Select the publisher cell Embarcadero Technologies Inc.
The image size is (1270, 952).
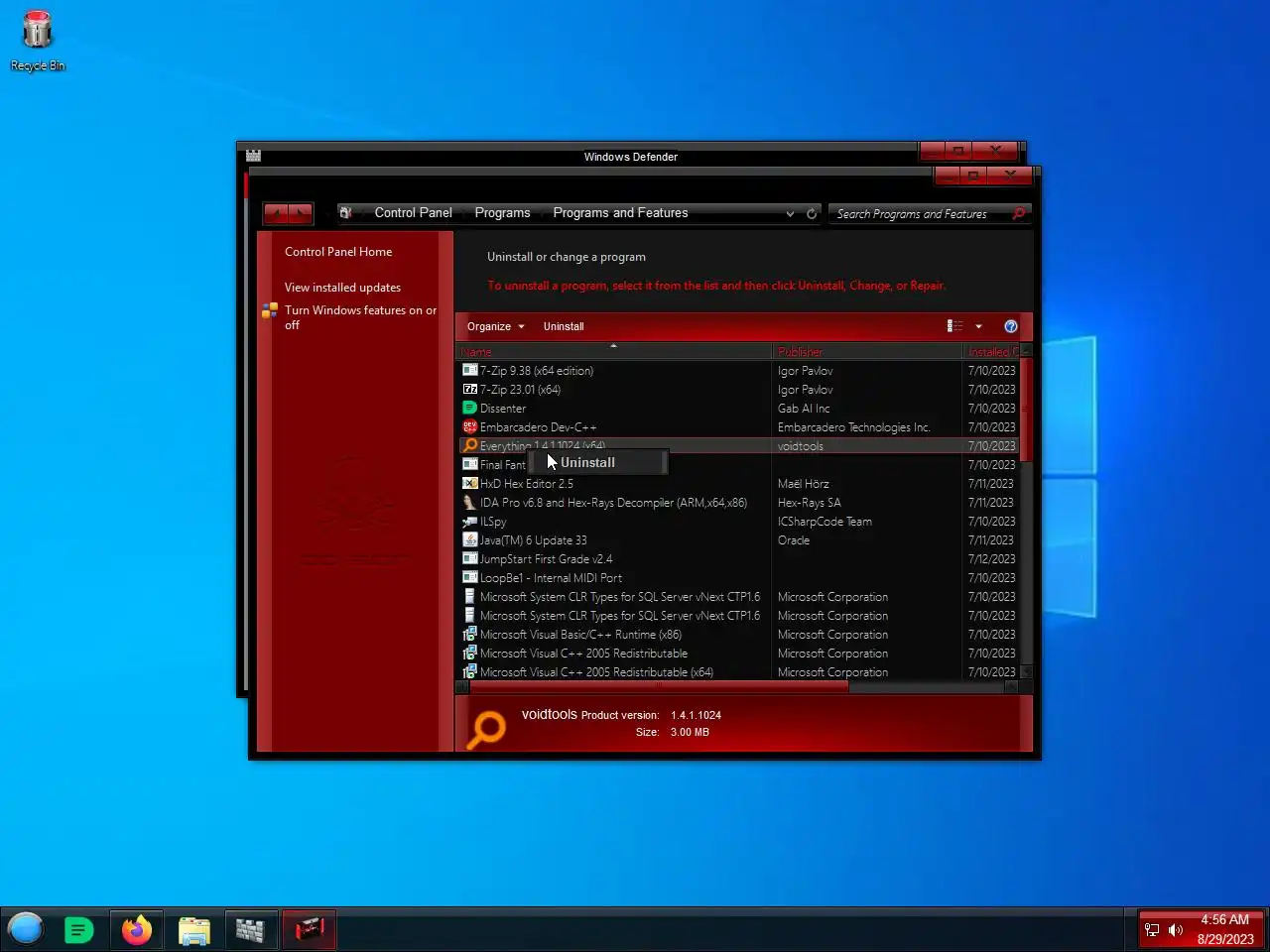click(x=853, y=426)
